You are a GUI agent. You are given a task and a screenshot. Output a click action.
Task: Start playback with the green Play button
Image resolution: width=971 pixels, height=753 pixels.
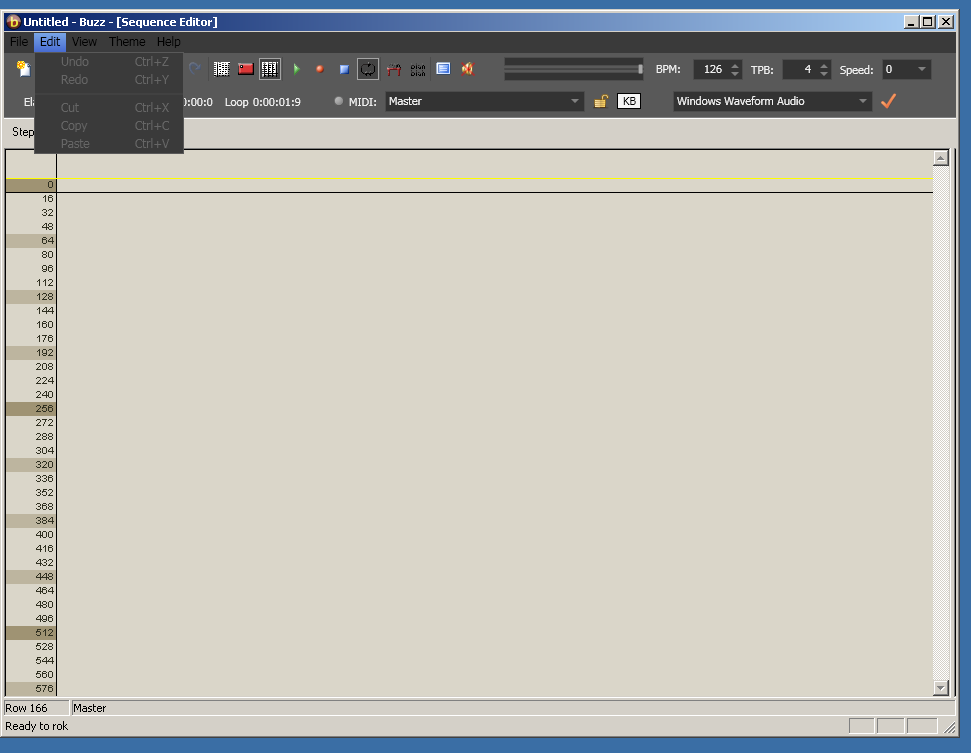click(297, 69)
